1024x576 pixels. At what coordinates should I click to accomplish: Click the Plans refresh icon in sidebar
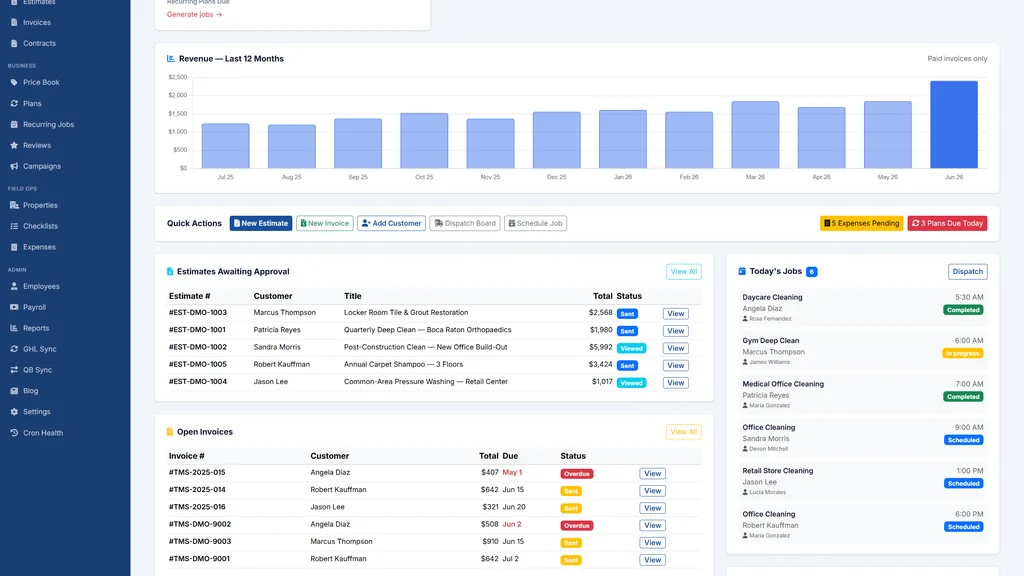tap(14, 103)
